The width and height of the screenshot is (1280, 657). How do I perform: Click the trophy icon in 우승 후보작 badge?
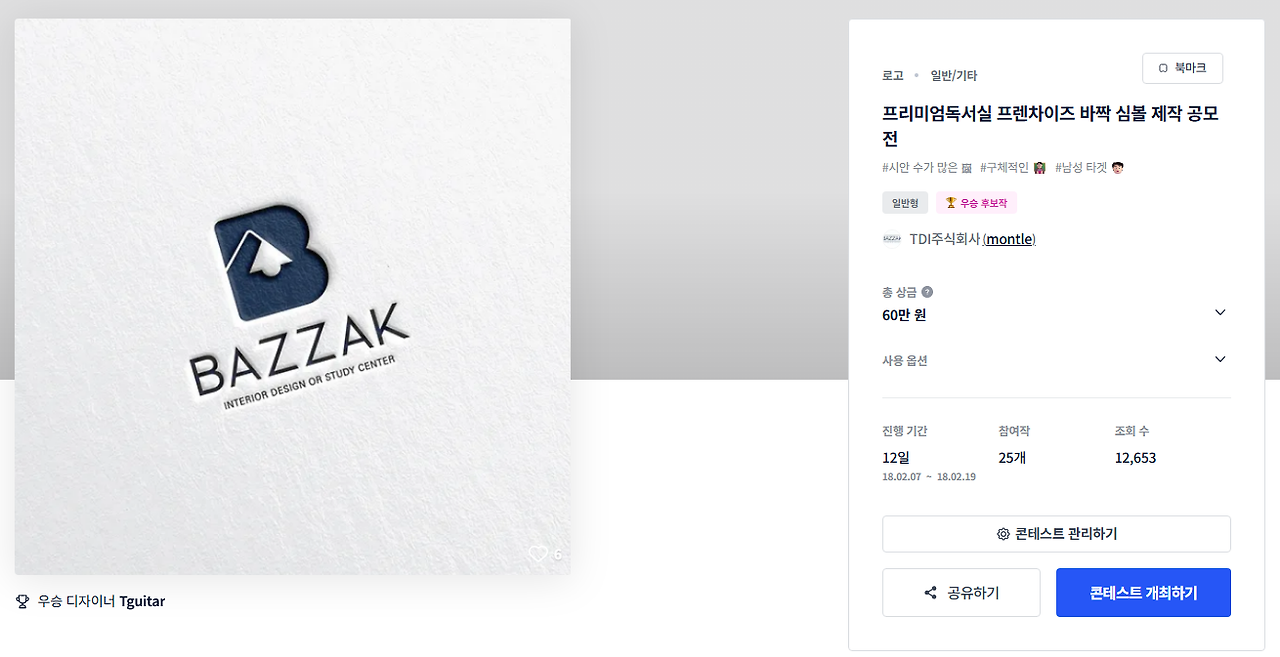coord(951,203)
